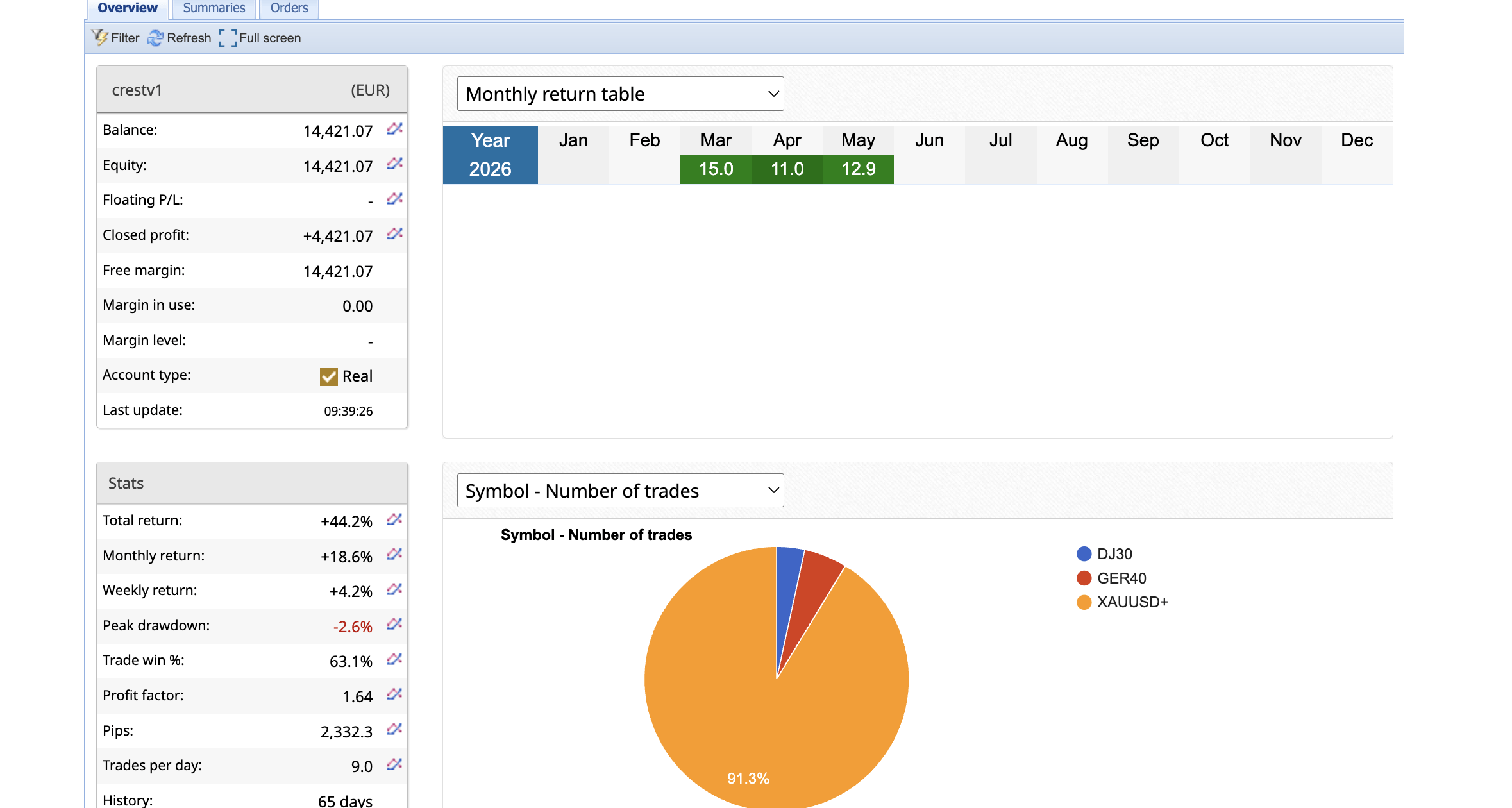The image size is (1512, 808).
Task: Click the Jun column header
Action: point(929,140)
